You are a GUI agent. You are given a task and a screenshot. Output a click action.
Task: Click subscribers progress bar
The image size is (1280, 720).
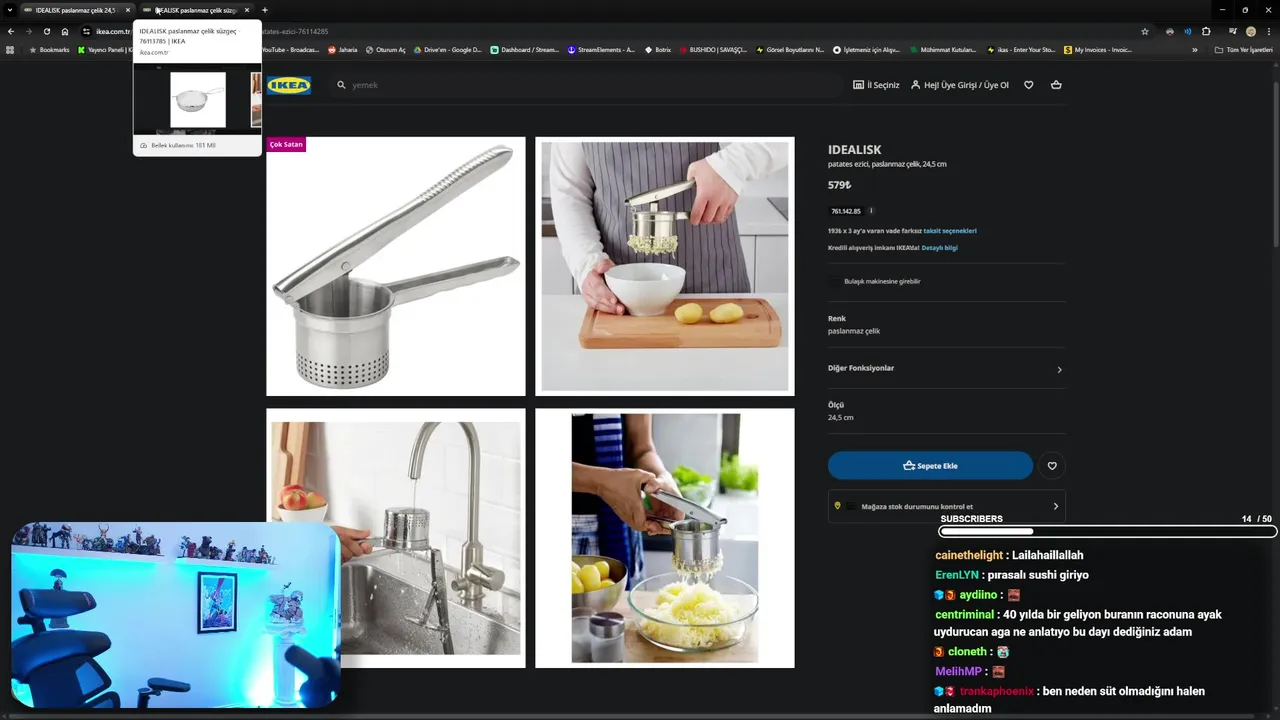[x=1108, y=532]
